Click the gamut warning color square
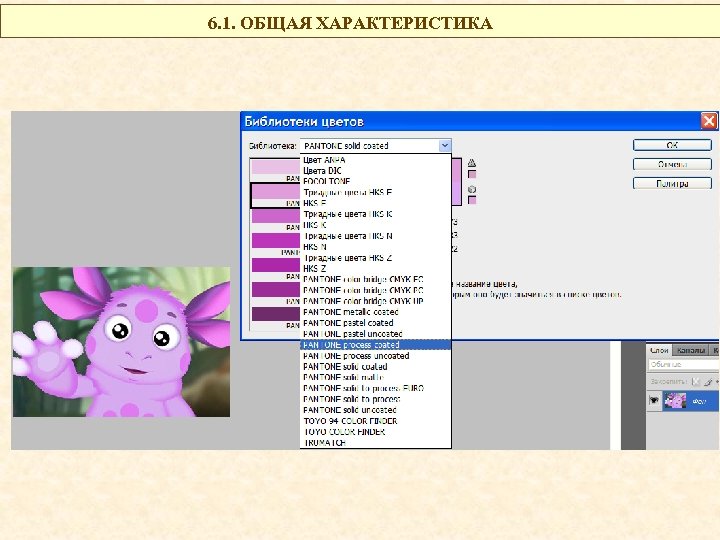Screen dimensions: 720x540 tap(472, 174)
